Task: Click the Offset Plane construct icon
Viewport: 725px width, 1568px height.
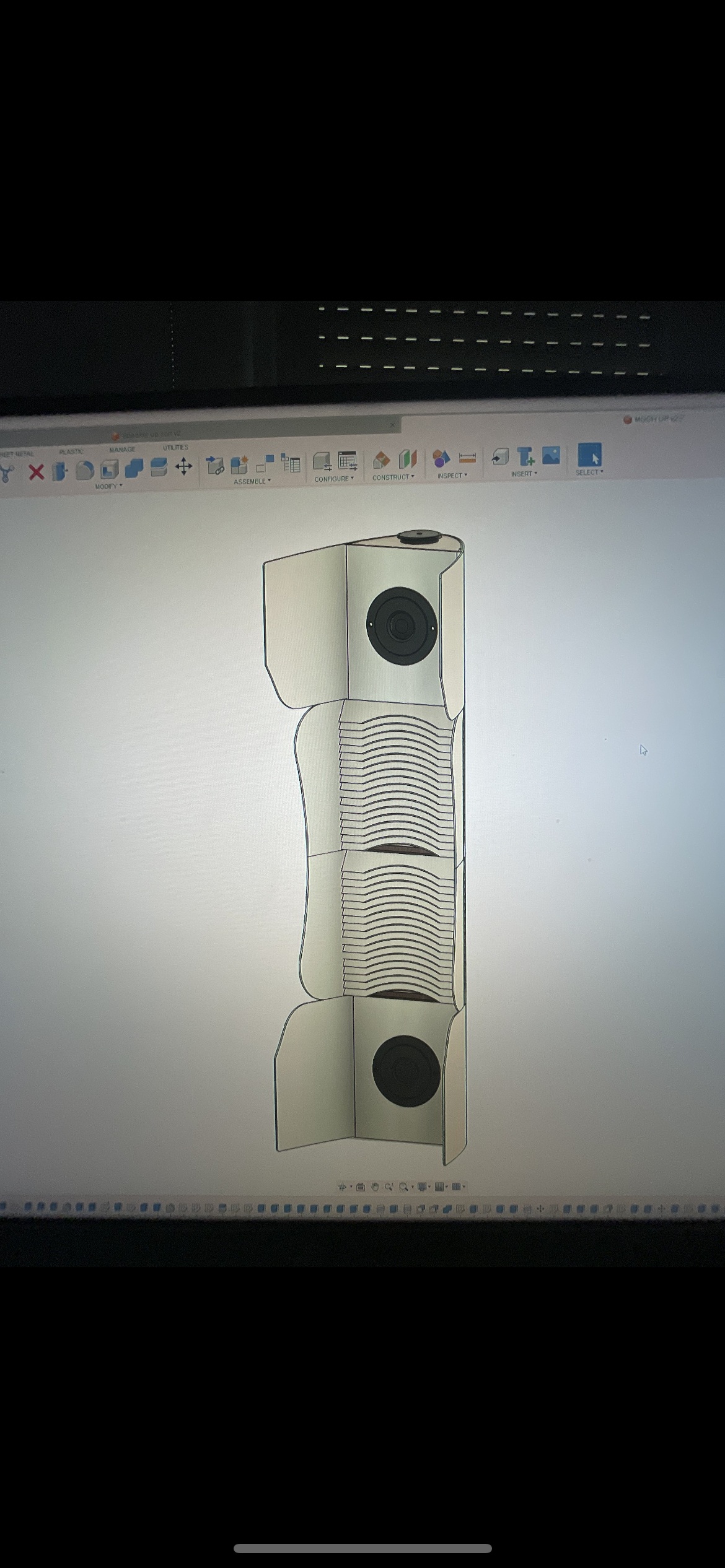Action: (382, 460)
